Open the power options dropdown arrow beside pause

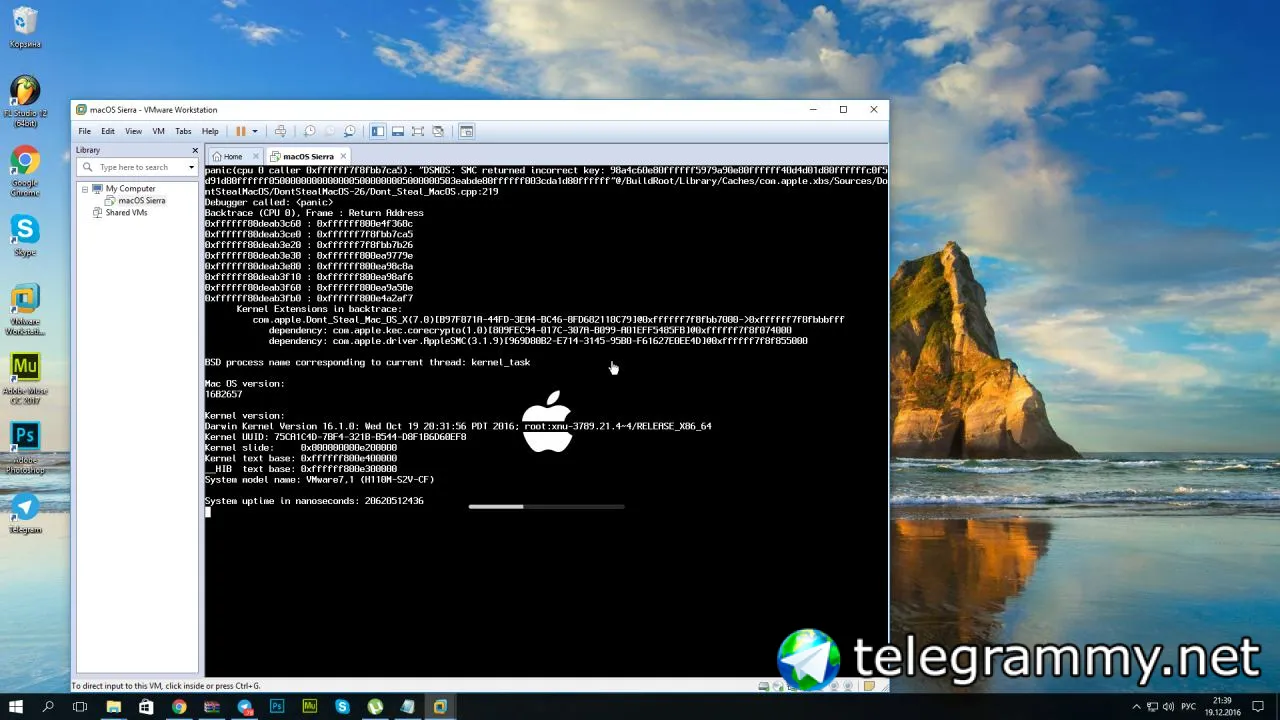[255, 131]
